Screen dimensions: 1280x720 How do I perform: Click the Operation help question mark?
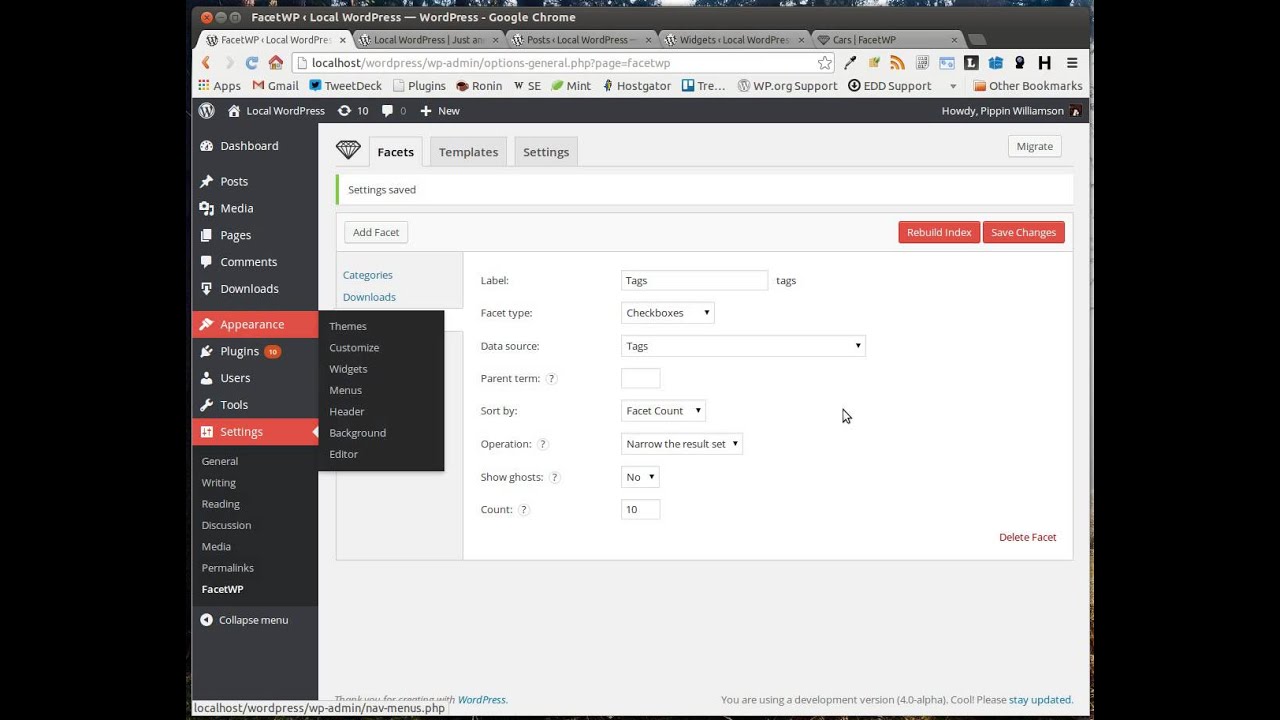(543, 444)
